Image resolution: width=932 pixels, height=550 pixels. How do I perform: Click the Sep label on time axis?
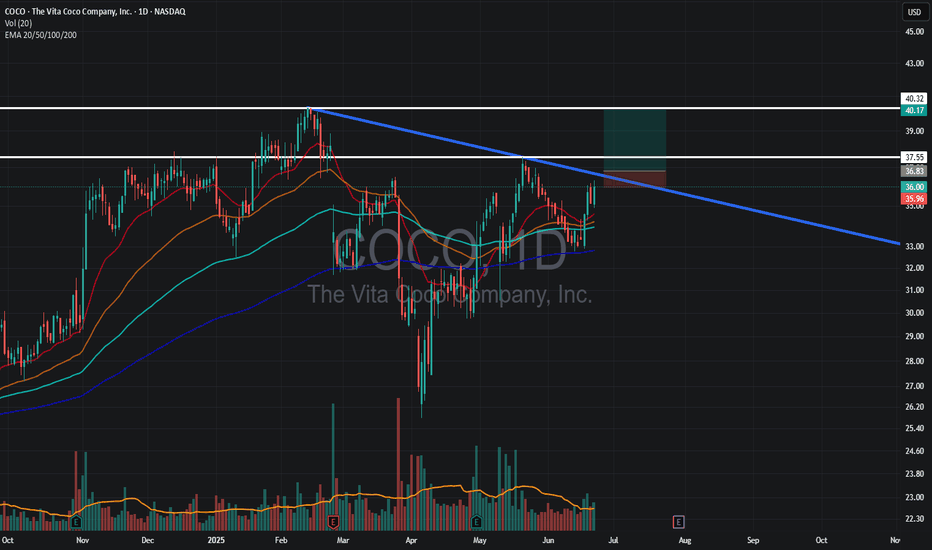click(753, 540)
